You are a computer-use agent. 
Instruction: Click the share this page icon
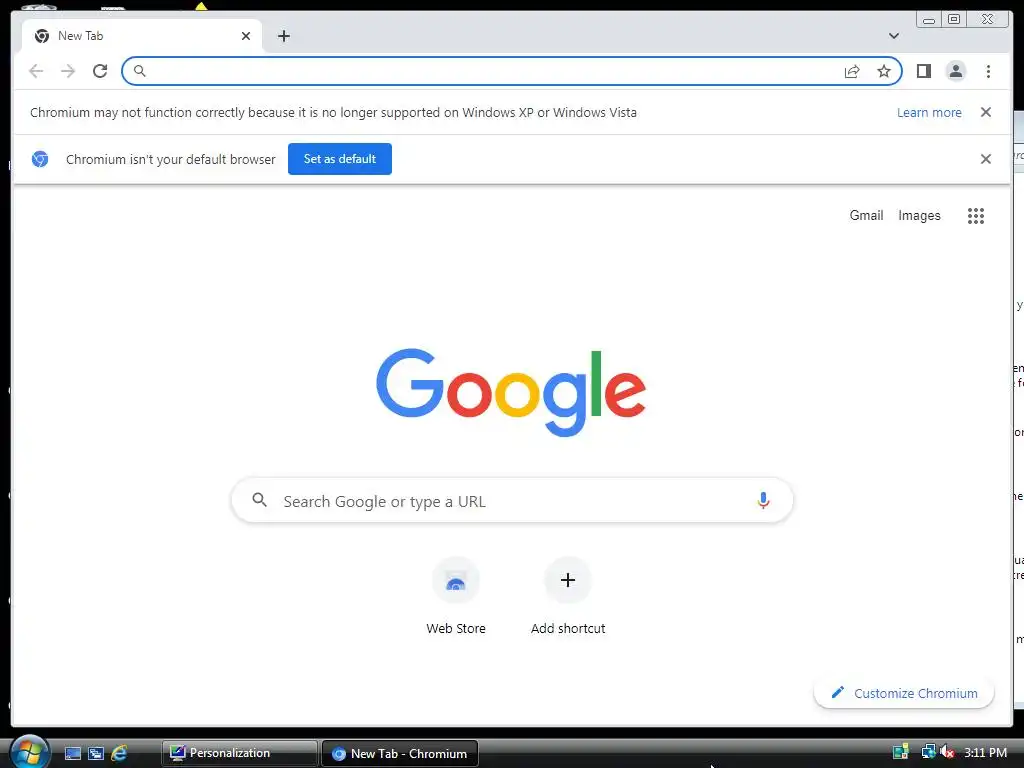pyautogui.click(x=852, y=71)
